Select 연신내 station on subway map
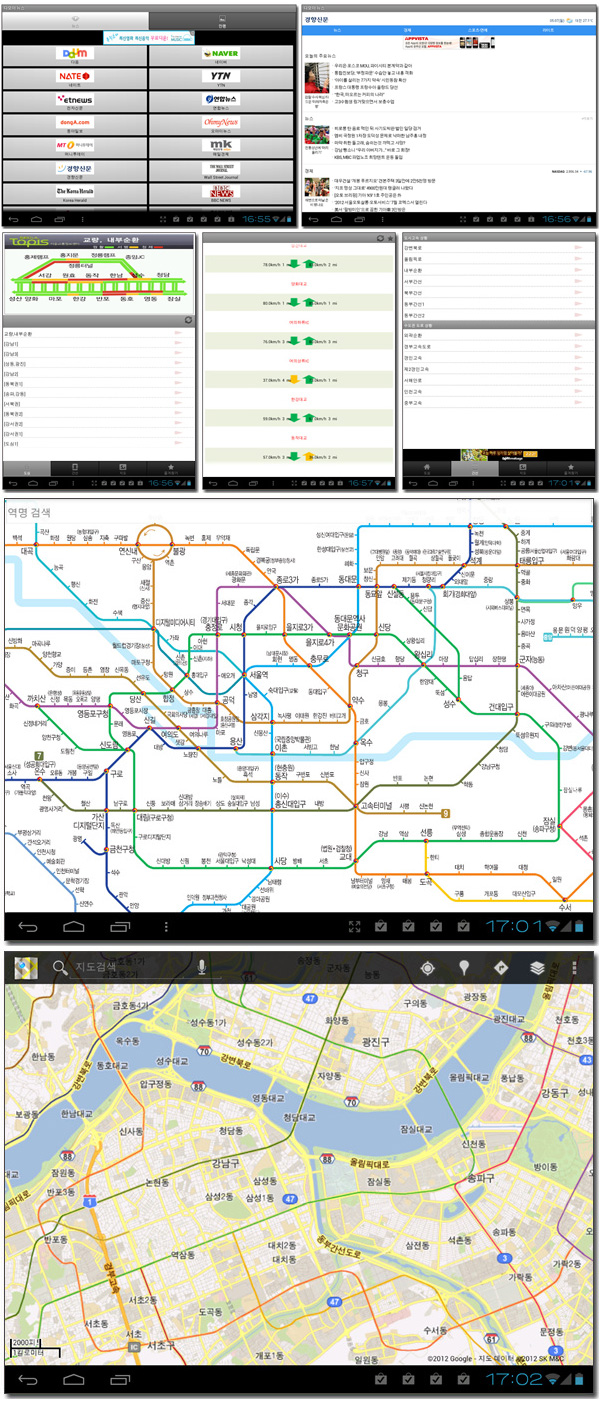Image resolution: width=600 pixels, height=1403 pixels. coord(128,551)
